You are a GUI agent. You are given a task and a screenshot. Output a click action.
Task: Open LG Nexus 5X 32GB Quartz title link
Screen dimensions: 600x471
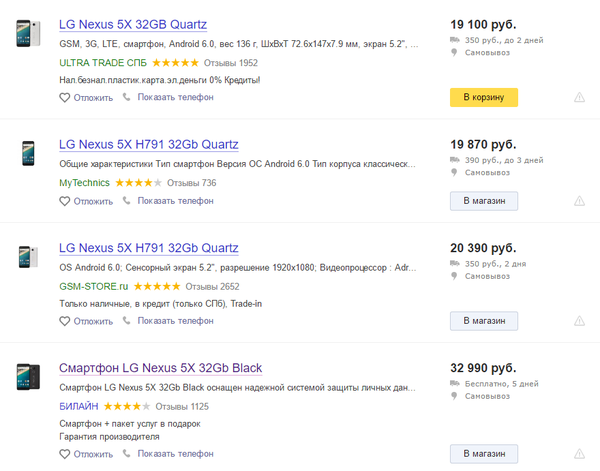click(133, 24)
